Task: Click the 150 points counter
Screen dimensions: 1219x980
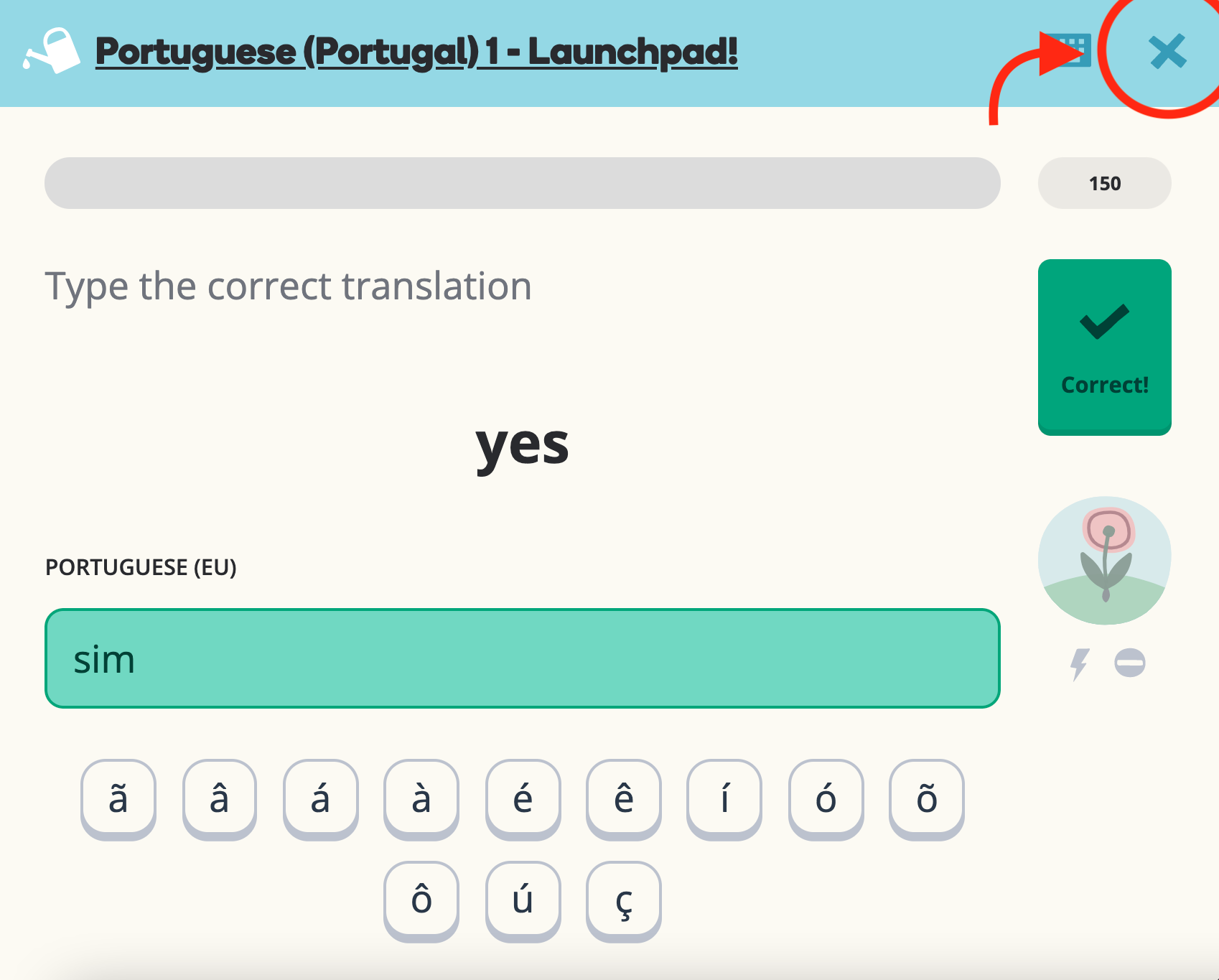Action: (x=1104, y=184)
